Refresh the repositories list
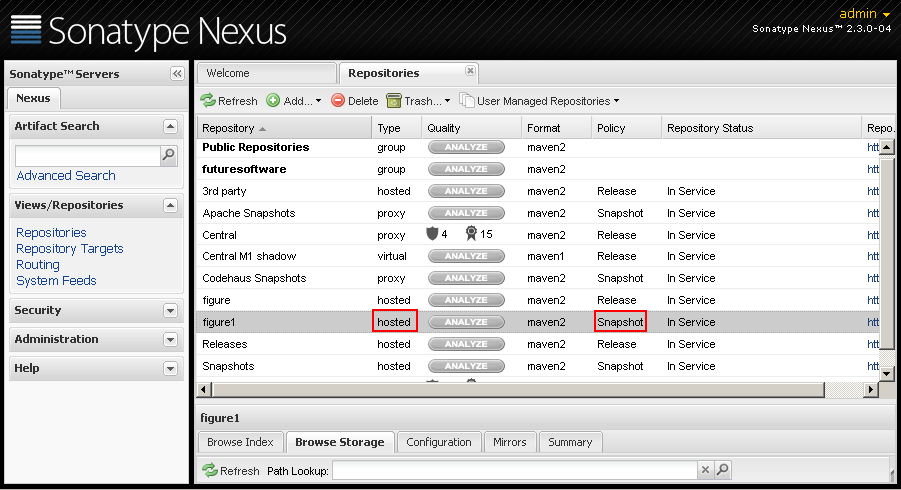 (x=229, y=101)
